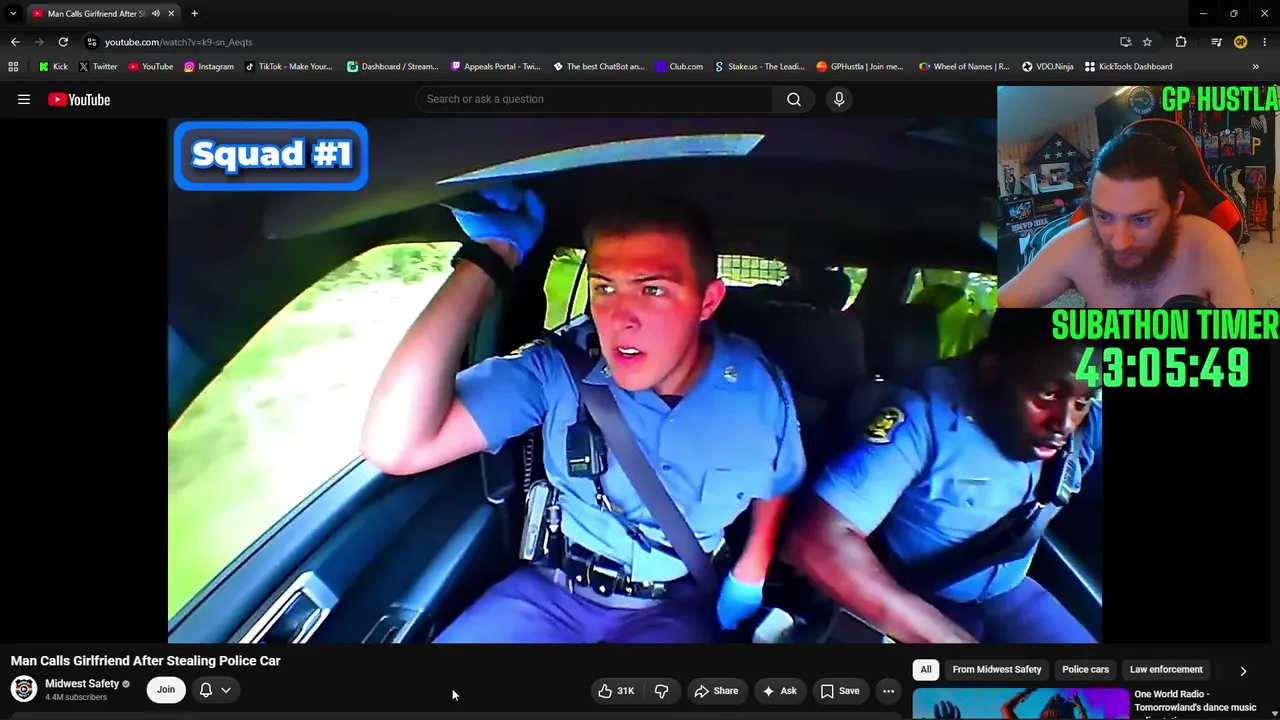Save the video to a playlist
This screenshot has width=1280, height=720.
tap(840, 691)
